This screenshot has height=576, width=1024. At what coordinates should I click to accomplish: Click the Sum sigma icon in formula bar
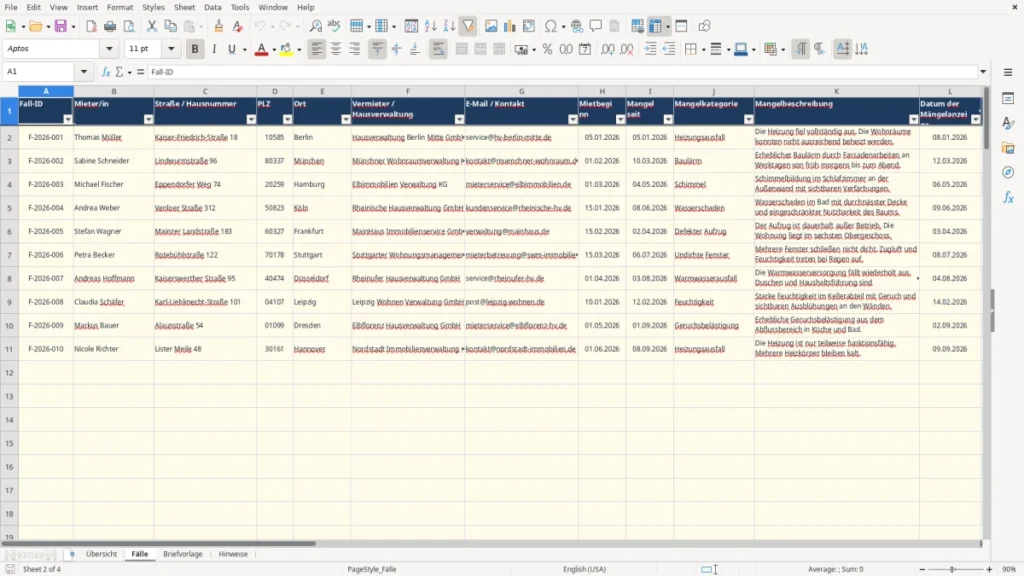tap(119, 72)
